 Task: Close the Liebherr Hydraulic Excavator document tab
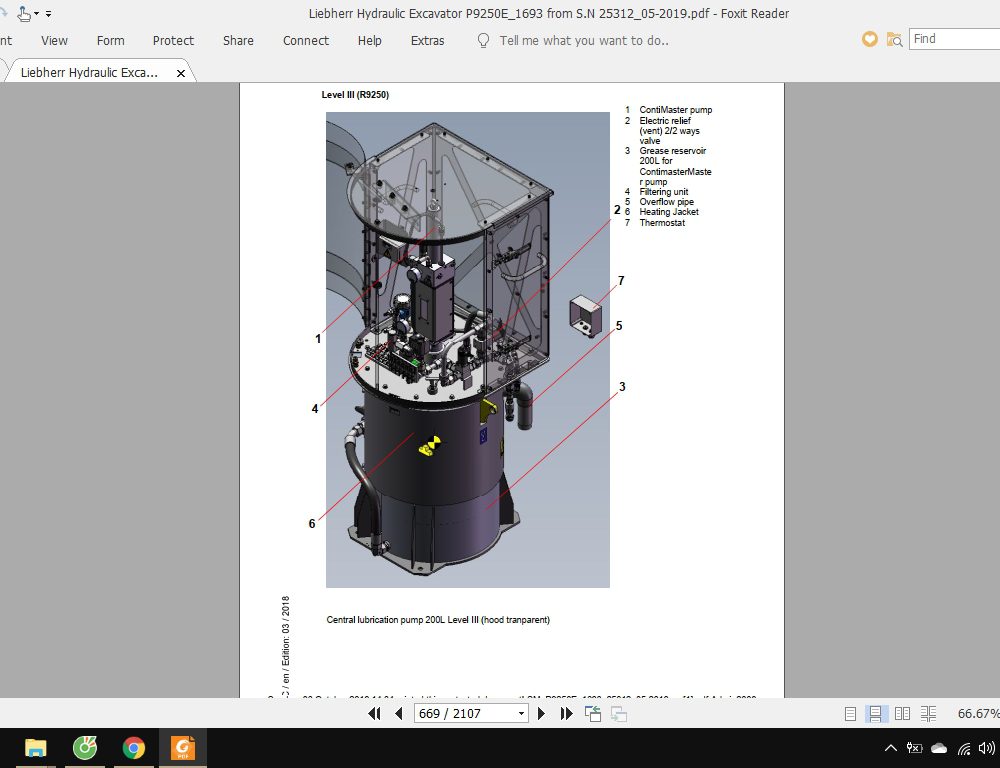181,73
